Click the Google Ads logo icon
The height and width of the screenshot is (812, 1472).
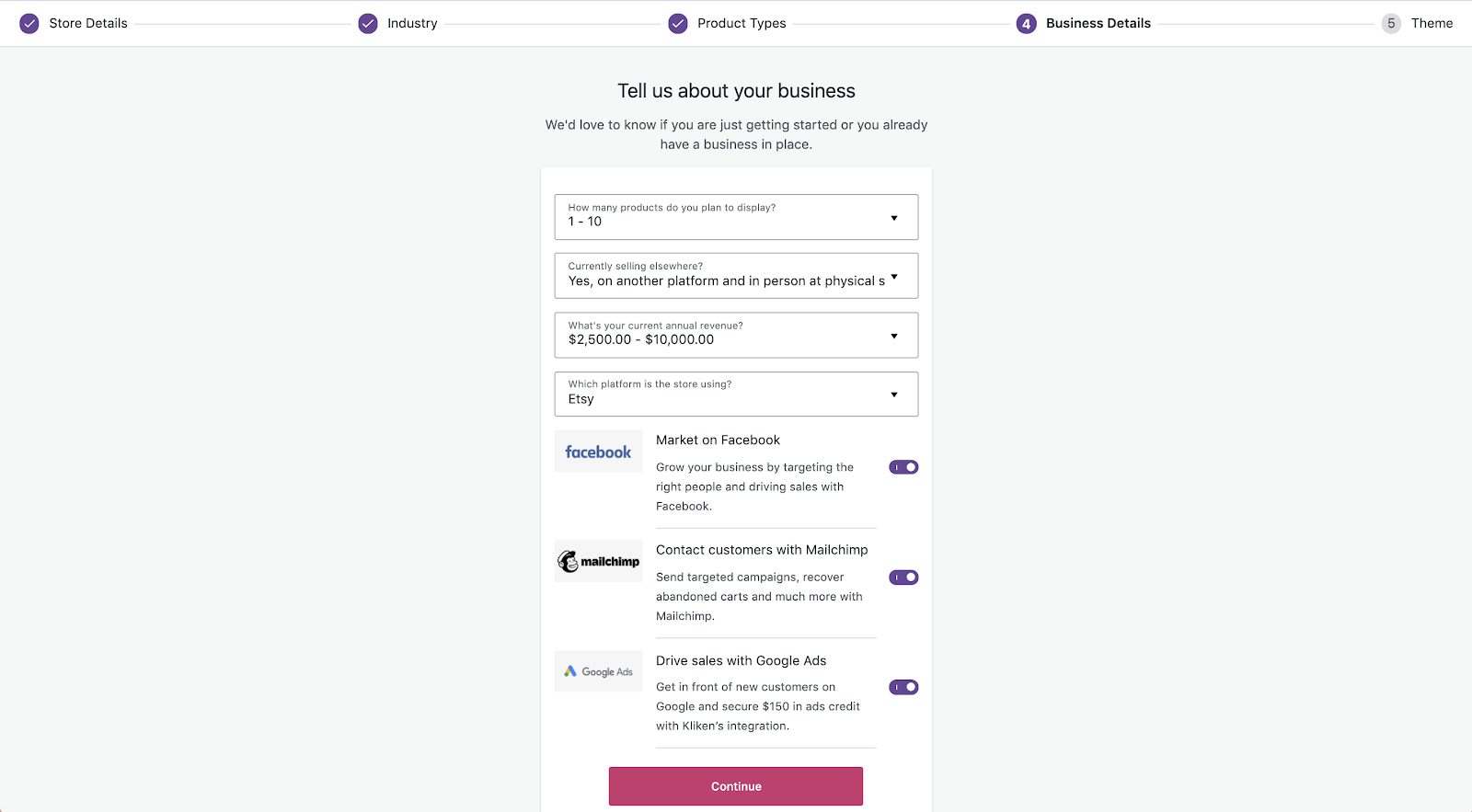point(598,671)
